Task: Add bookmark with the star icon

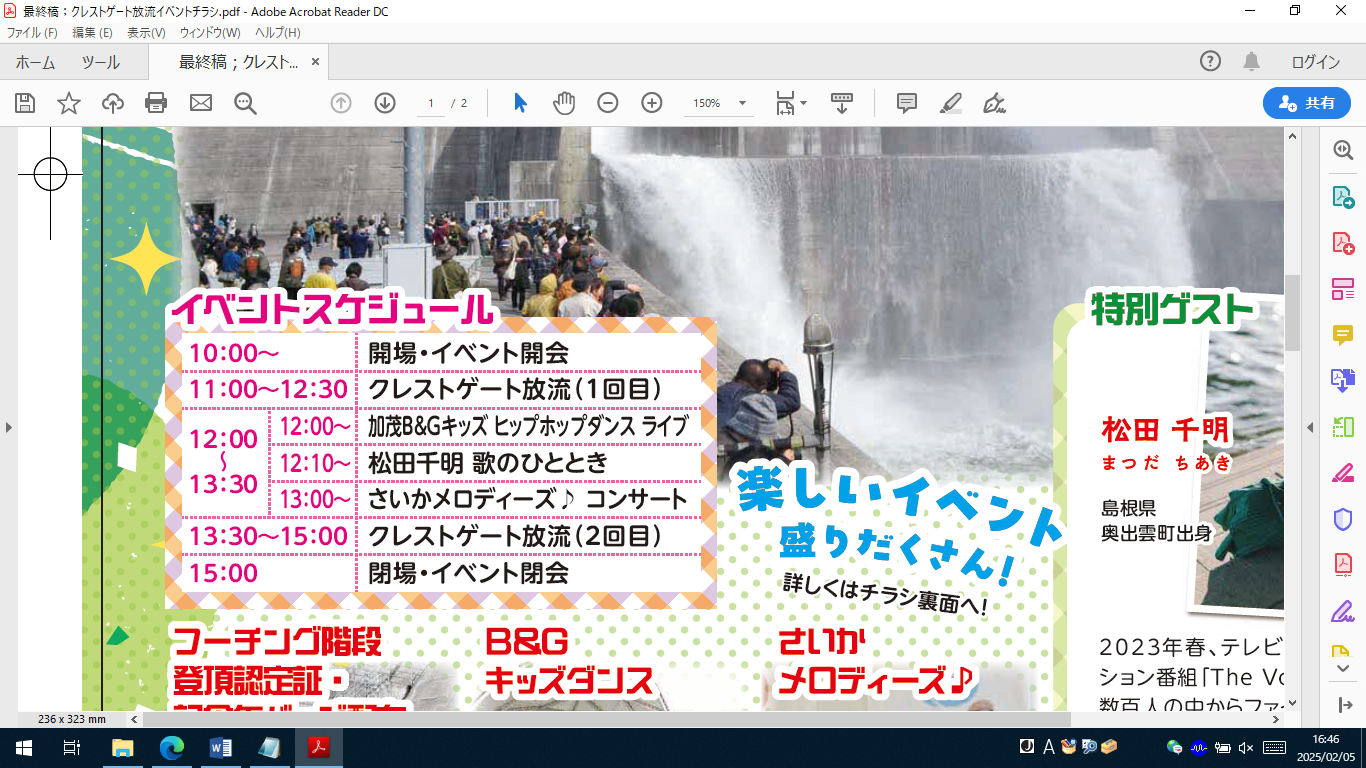Action: point(68,103)
